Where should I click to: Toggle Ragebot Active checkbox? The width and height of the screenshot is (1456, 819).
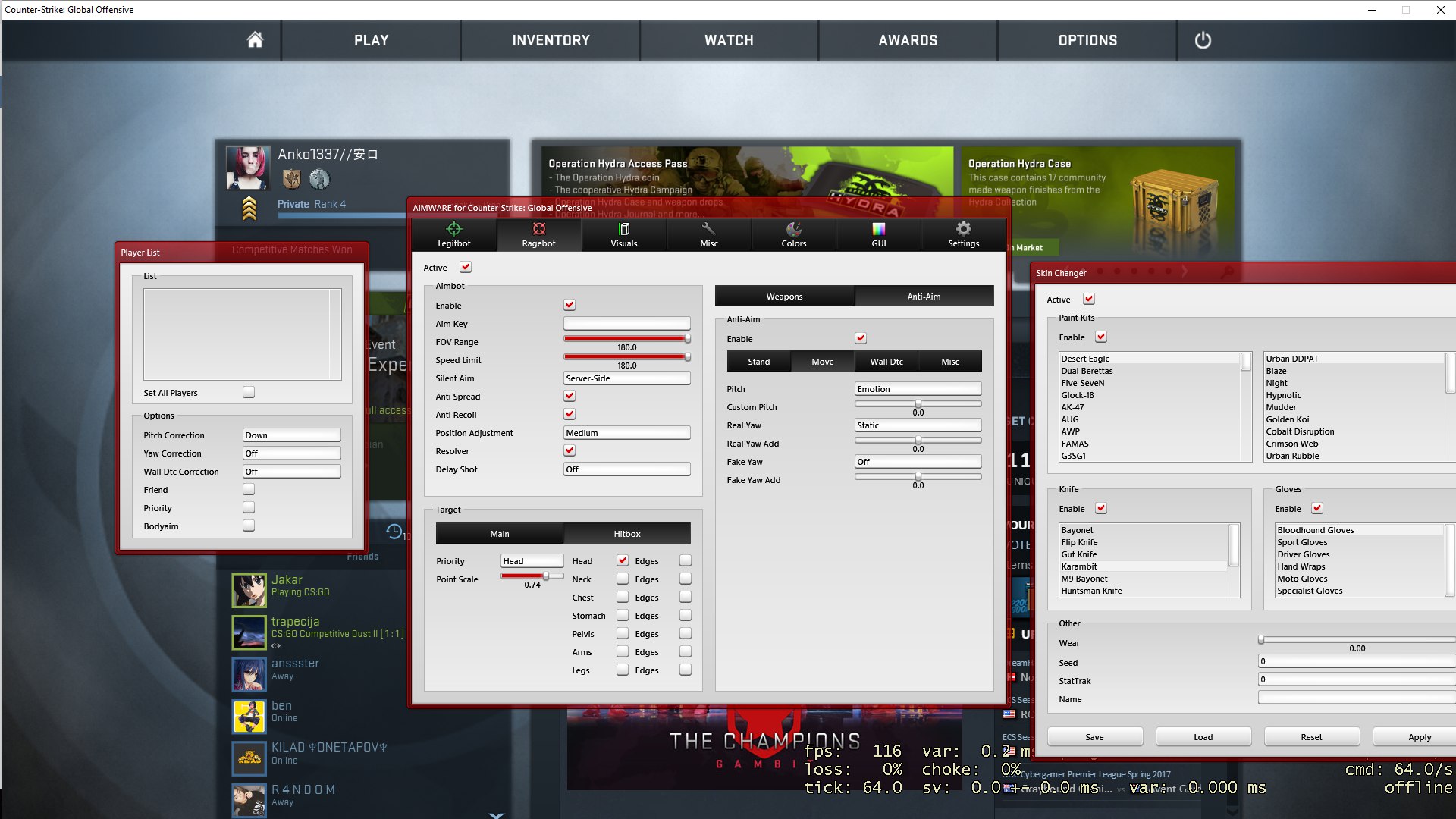click(x=466, y=267)
